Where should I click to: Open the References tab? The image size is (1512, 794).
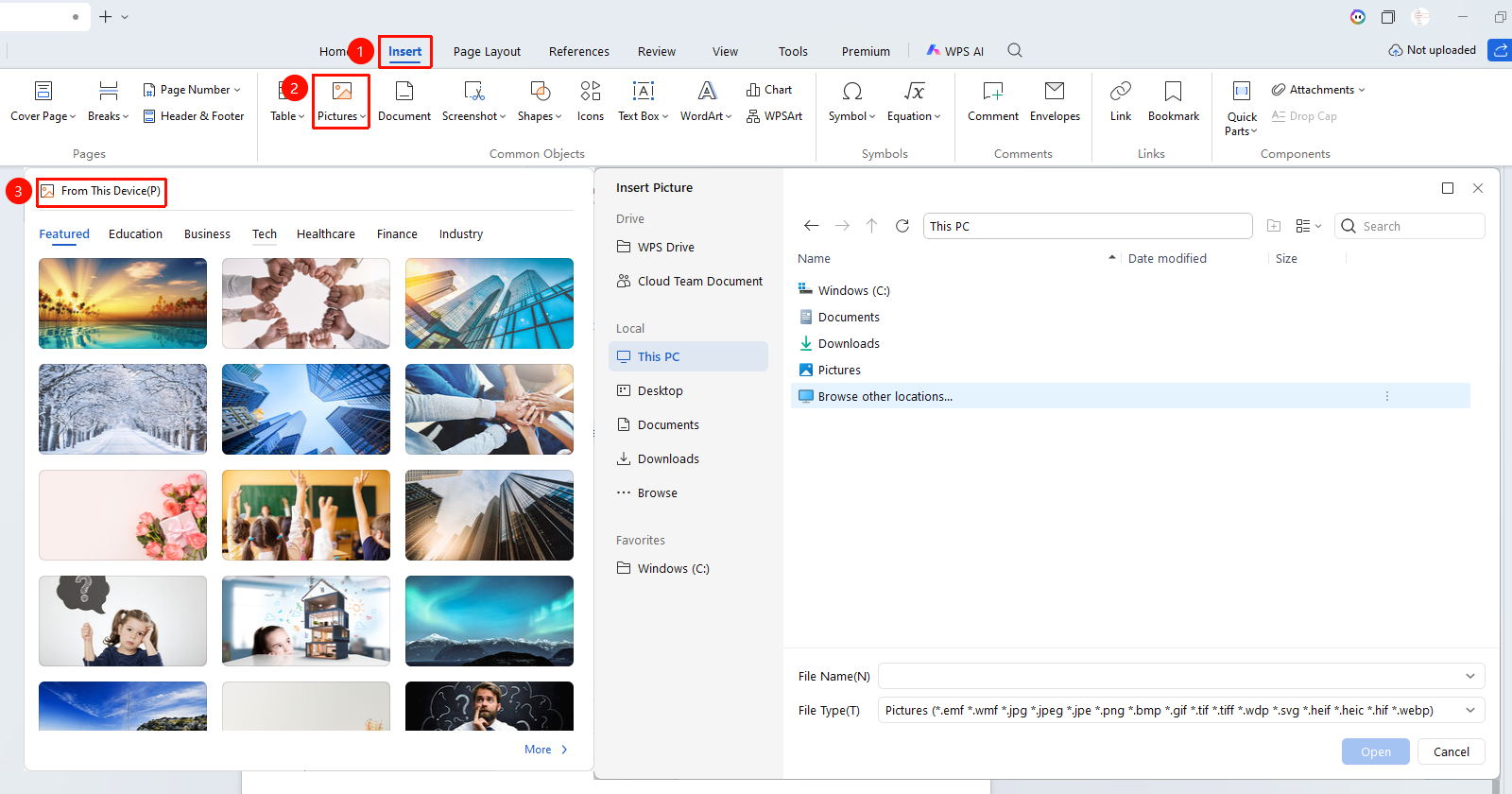pyautogui.click(x=579, y=52)
